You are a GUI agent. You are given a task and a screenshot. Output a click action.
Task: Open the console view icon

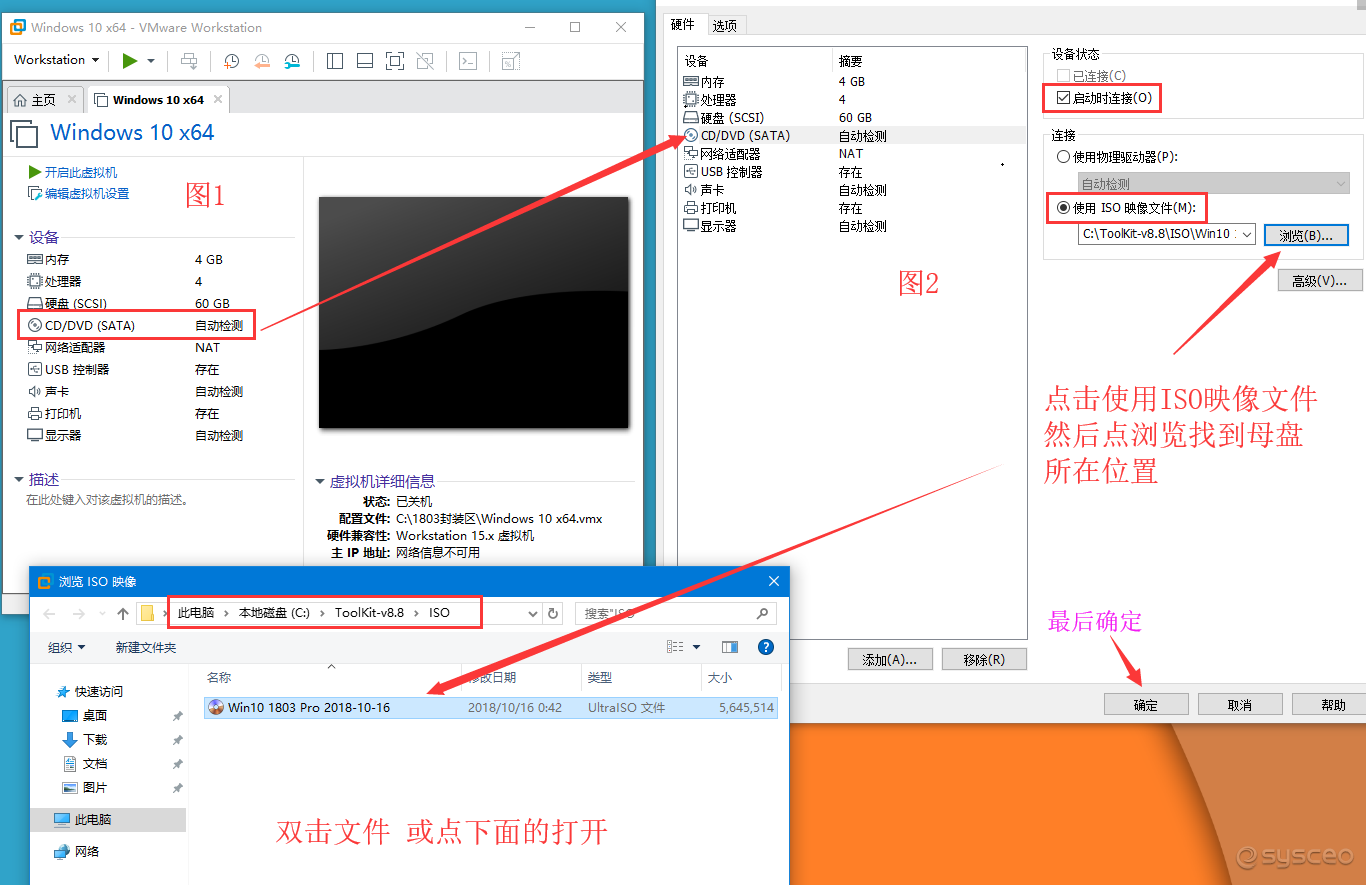pyautogui.click(x=468, y=61)
